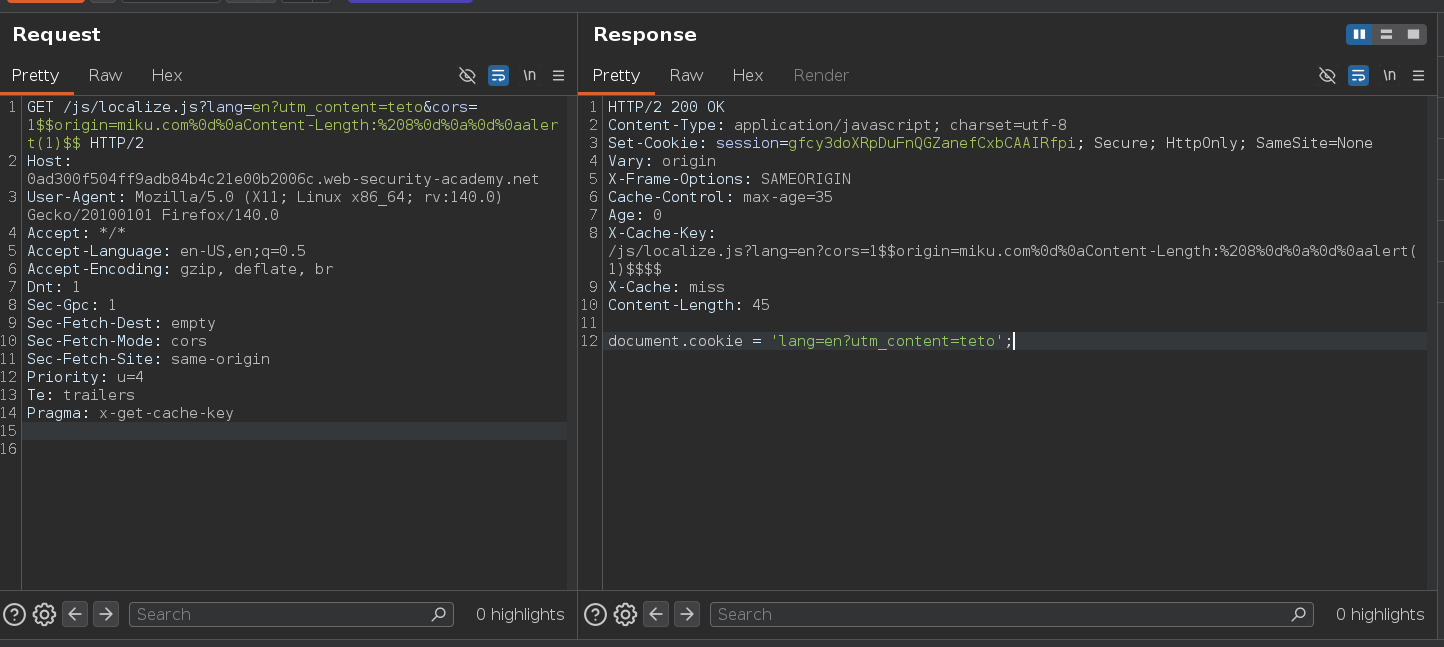Open Response Render tab

coord(821,75)
